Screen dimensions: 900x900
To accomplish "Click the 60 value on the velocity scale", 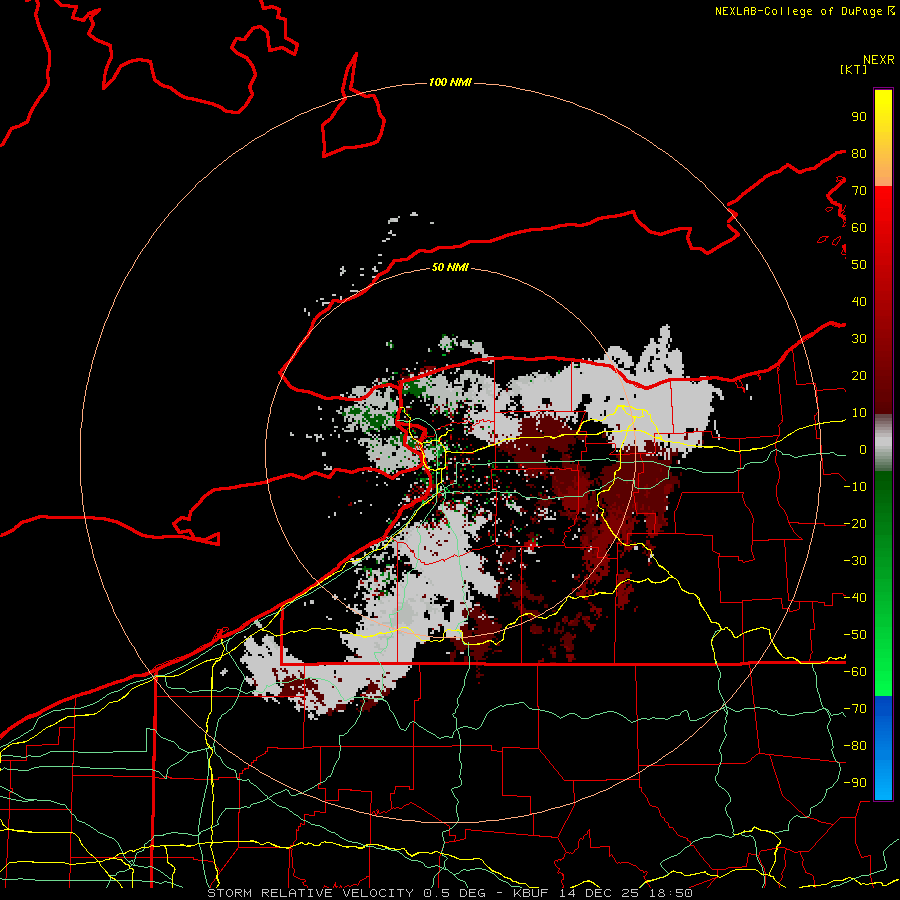I will [x=859, y=227].
